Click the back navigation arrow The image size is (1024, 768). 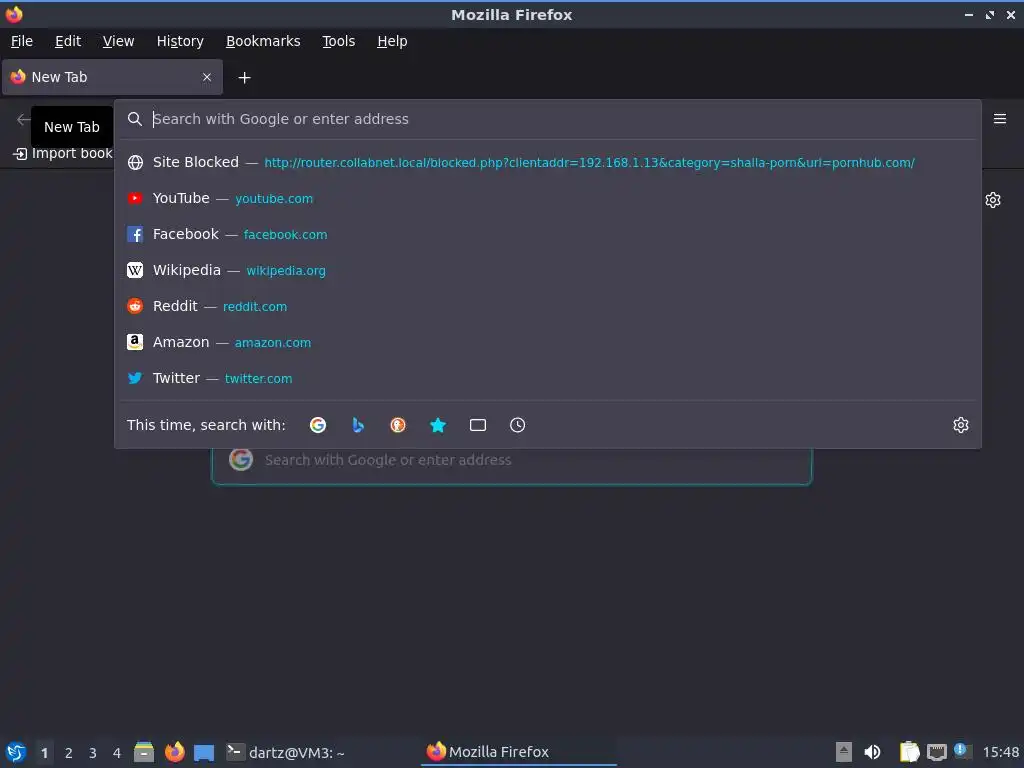[x=24, y=119]
